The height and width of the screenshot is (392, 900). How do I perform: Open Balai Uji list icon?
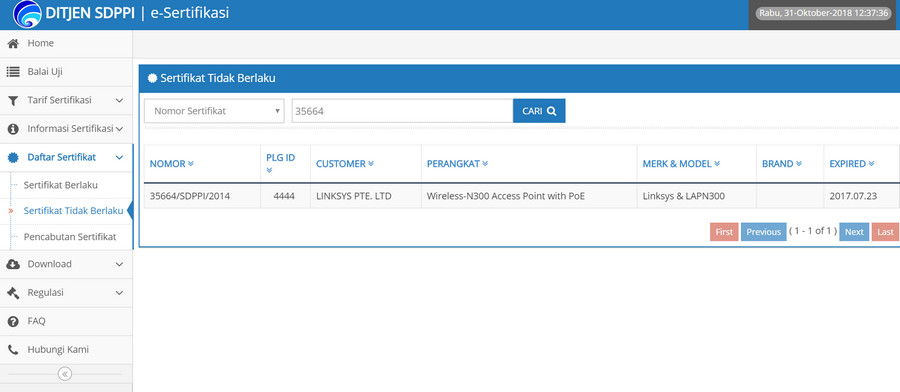pyautogui.click(x=13, y=72)
